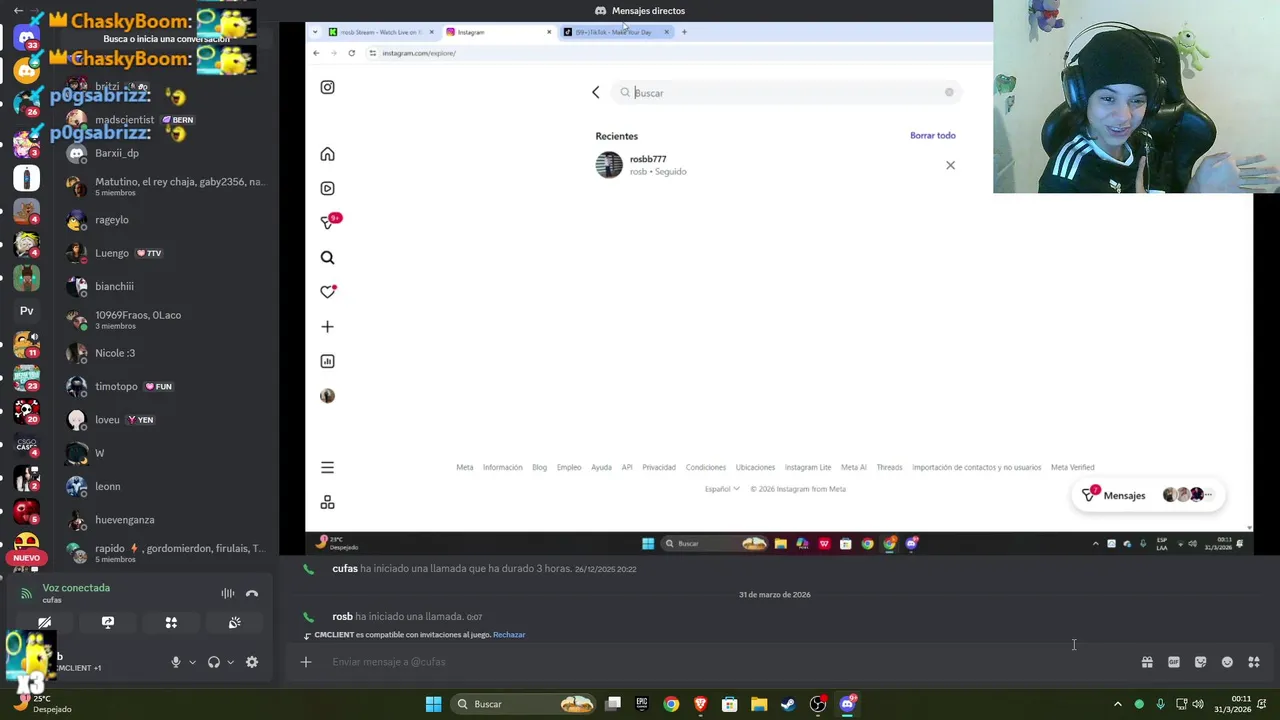Screen dimensions: 1280x720
Task: Open the Meta apps grid icon
Action: pyautogui.click(x=327, y=502)
